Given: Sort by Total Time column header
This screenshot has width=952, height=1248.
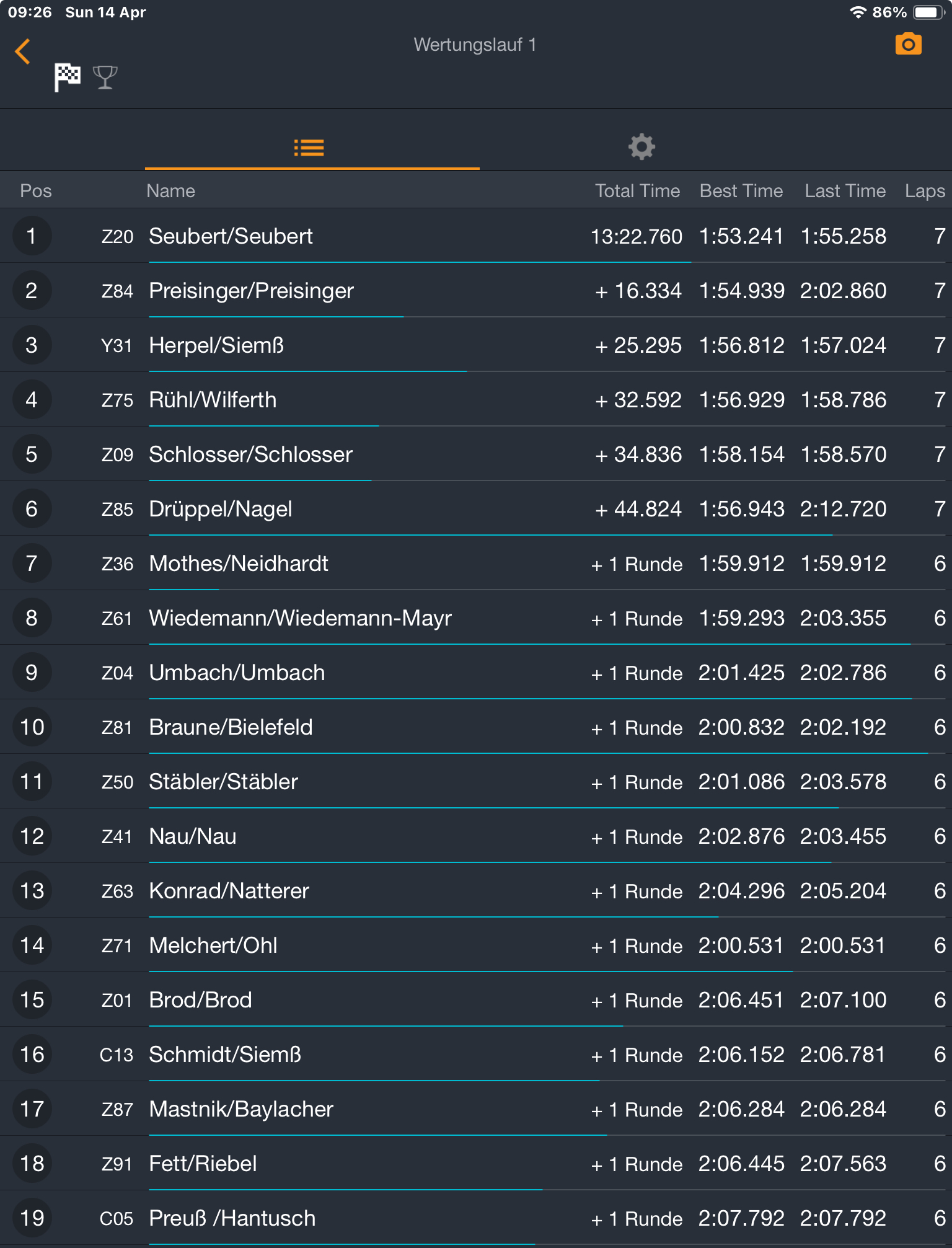Looking at the screenshot, I should (637, 191).
